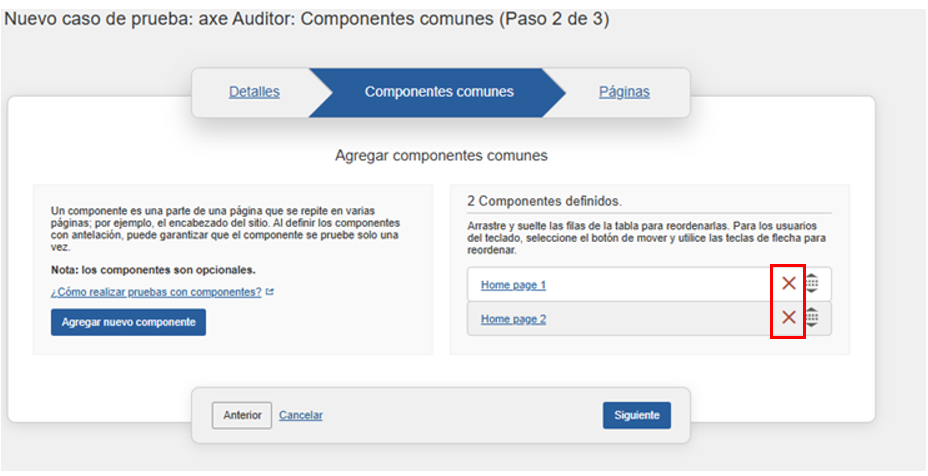Viewport: 928px width, 476px height.
Task: Cancel the test case with Cancelar
Action: 301,415
